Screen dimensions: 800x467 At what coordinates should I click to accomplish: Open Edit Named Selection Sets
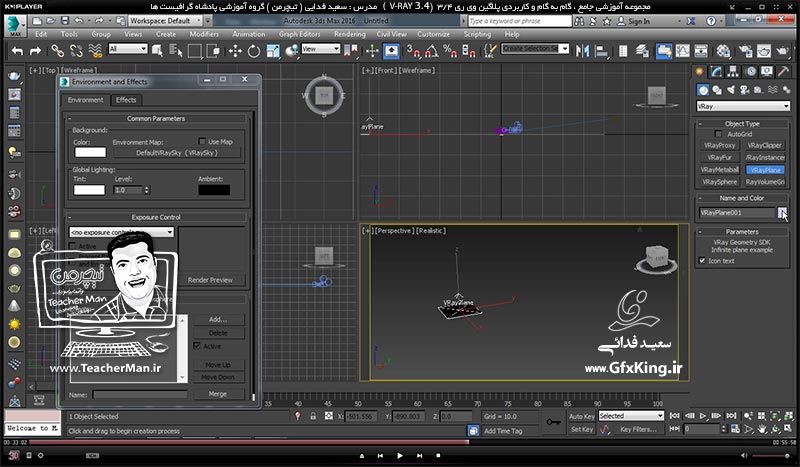[490, 51]
